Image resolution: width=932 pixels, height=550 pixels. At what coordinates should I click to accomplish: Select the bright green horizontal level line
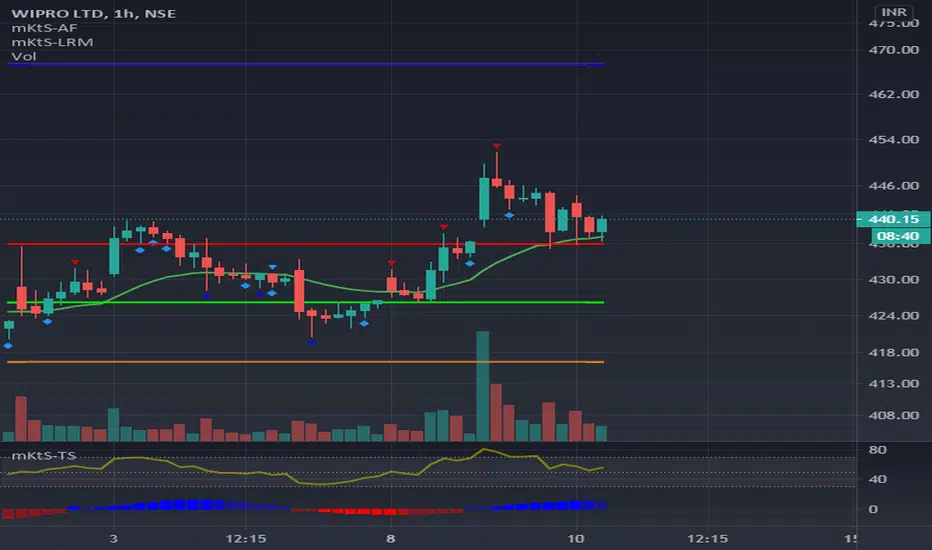tap(306, 303)
